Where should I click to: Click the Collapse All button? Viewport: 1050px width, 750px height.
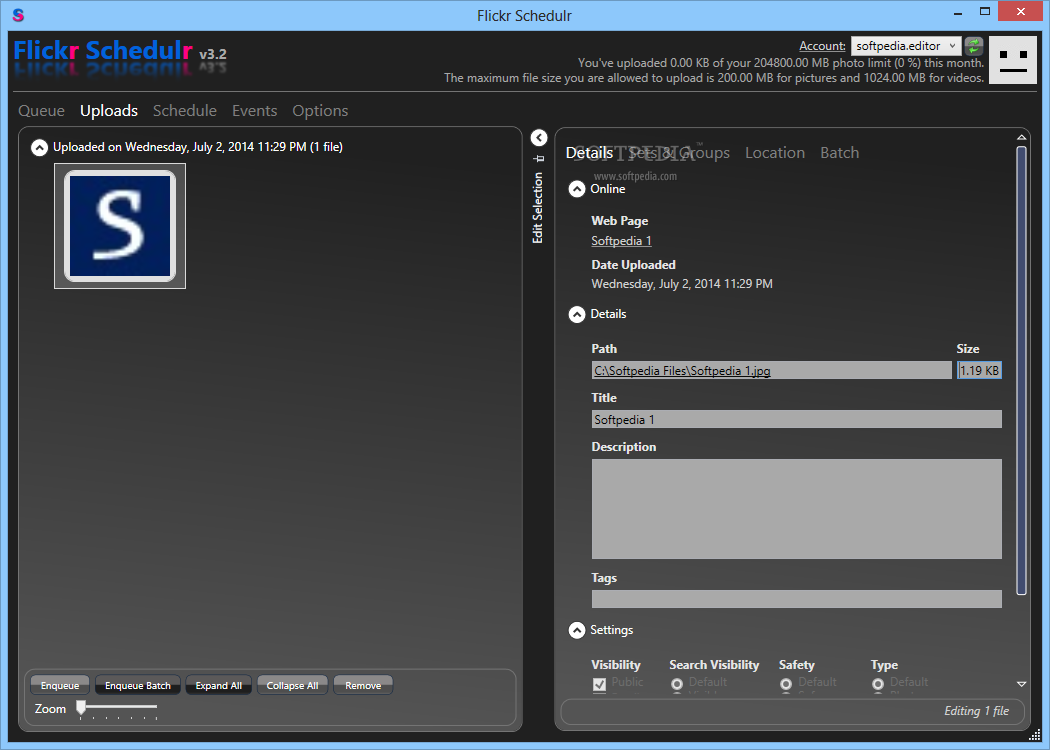[293, 685]
